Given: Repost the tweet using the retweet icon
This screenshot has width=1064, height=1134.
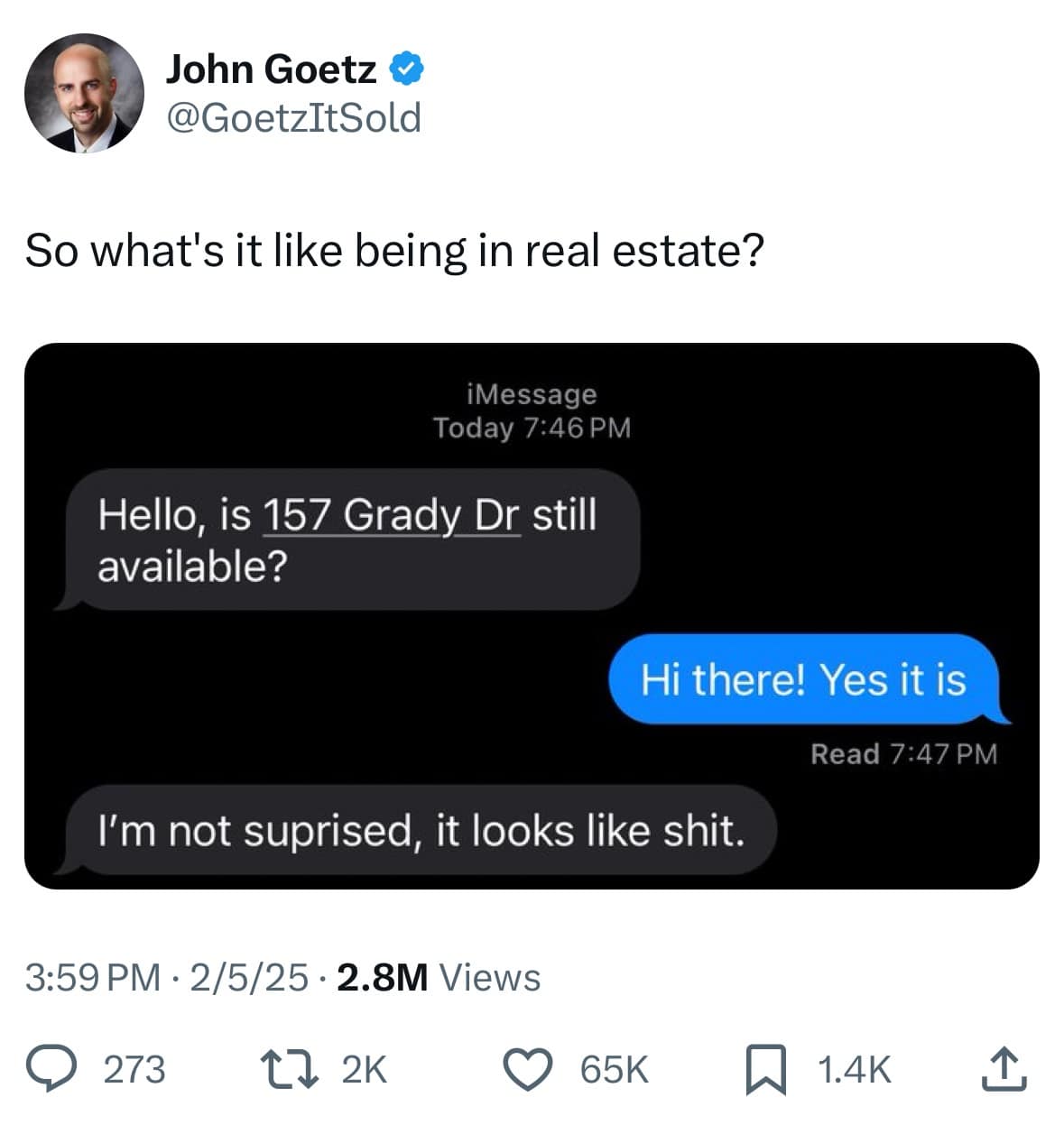Looking at the screenshot, I should 289,1068.
